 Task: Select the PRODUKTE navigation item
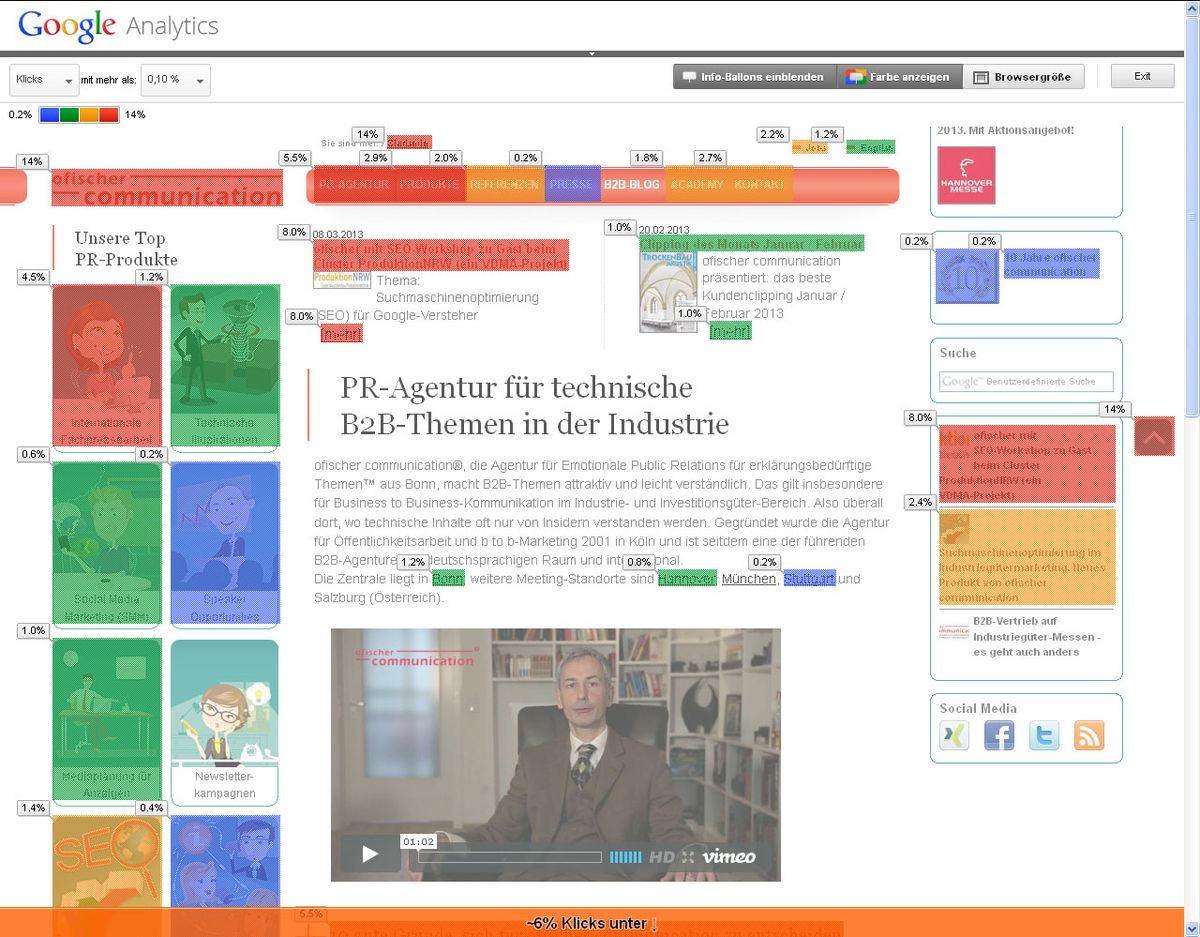click(x=429, y=185)
